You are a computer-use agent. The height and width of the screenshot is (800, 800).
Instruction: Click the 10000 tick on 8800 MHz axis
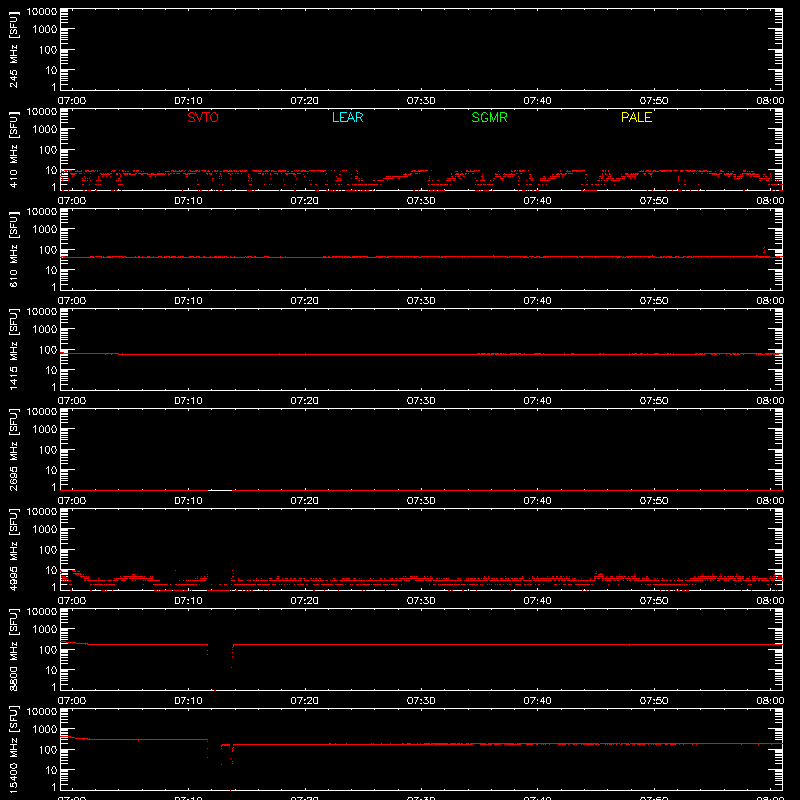coord(42,612)
